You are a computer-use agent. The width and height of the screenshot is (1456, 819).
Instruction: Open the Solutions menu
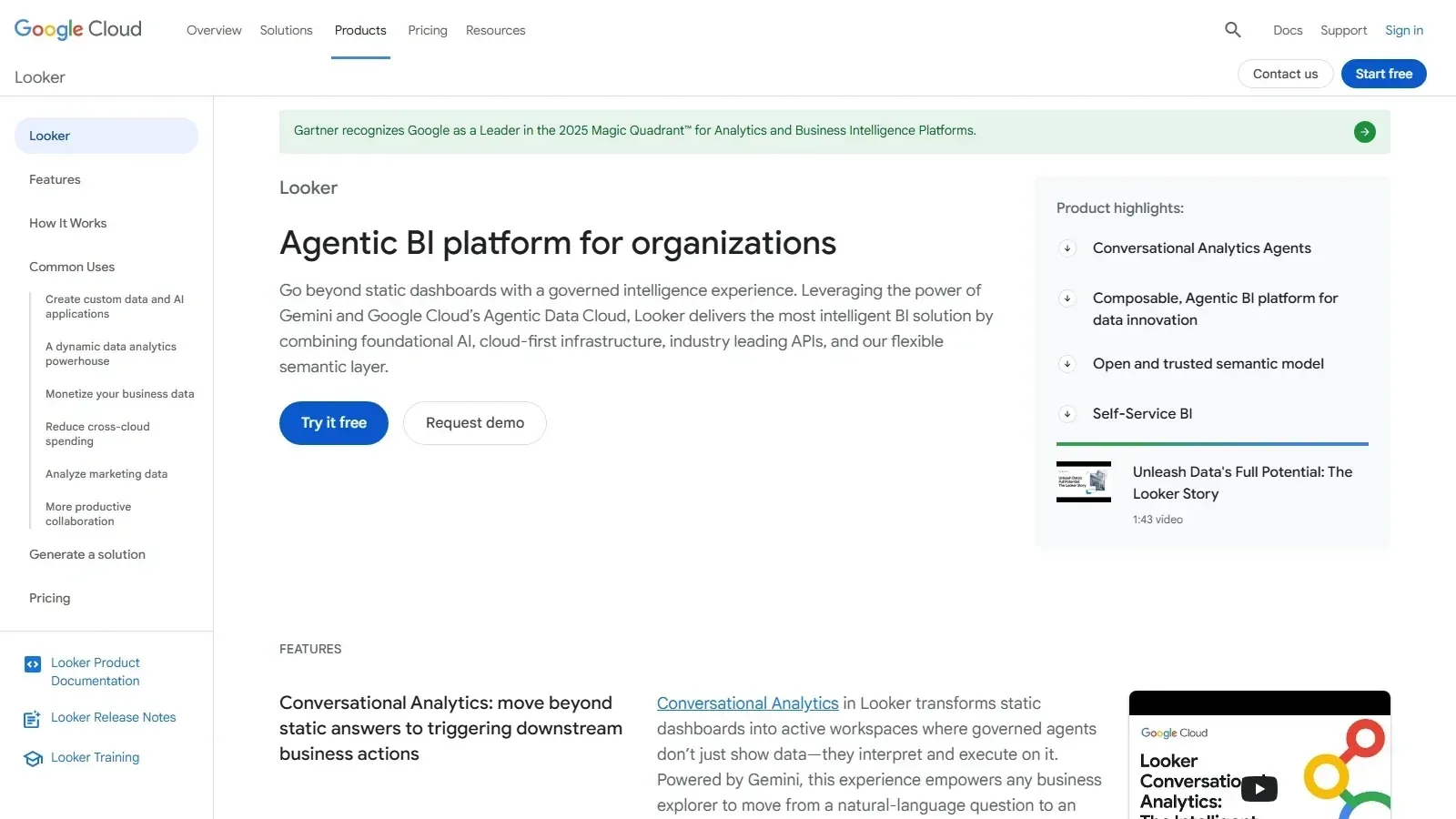click(286, 30)
